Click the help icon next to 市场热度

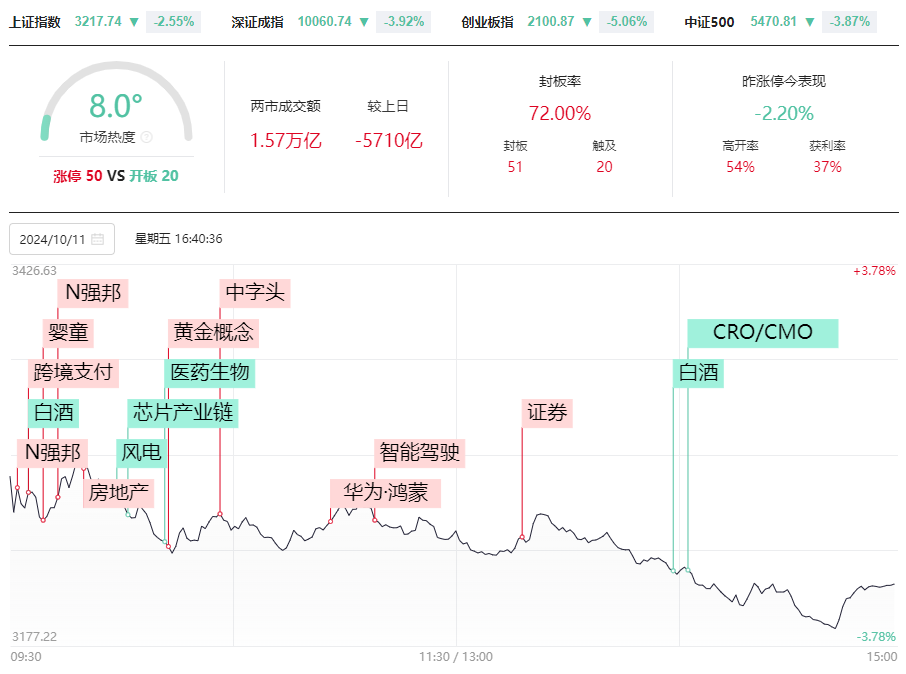point(147,137)
